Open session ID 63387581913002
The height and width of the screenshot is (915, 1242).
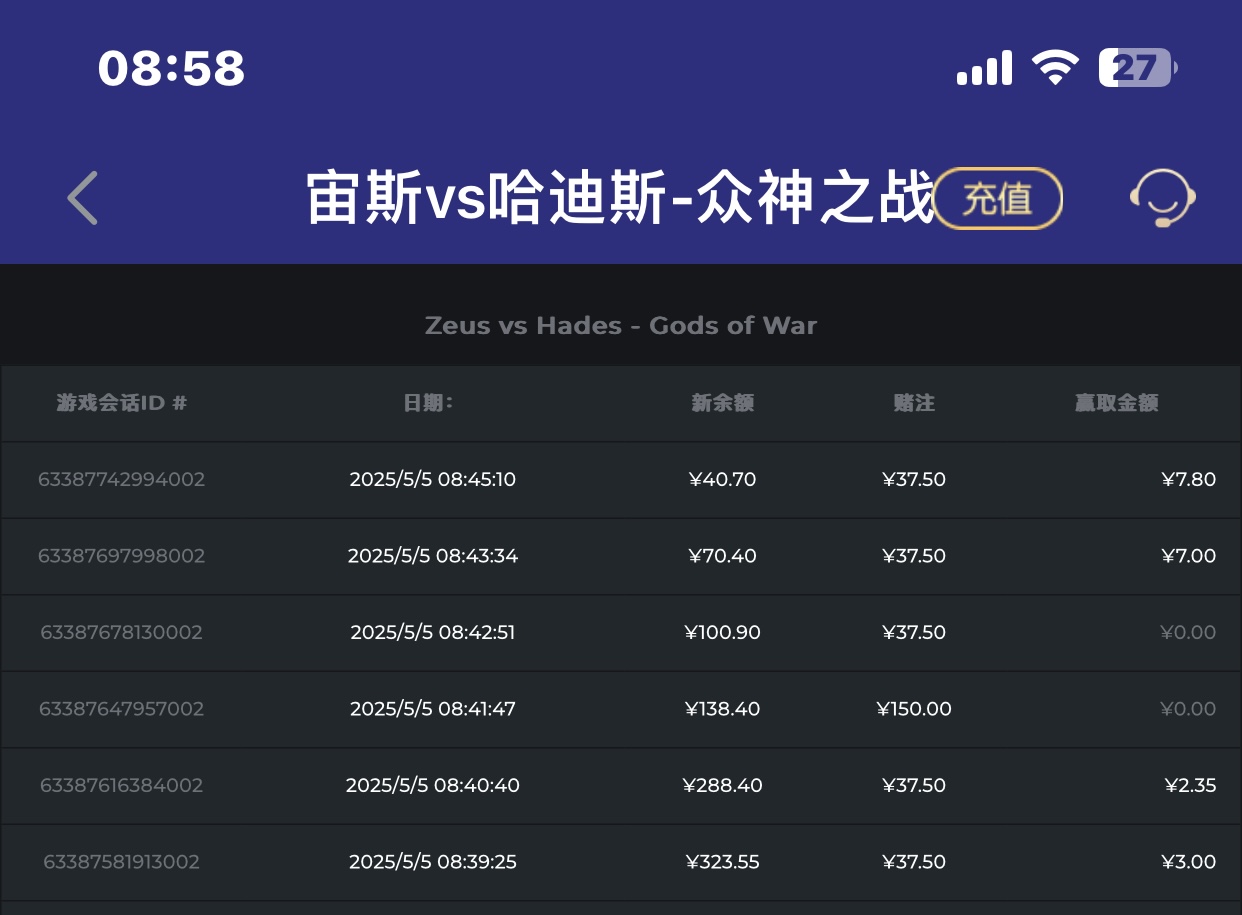pyautogui.click(x=122, y=862)
